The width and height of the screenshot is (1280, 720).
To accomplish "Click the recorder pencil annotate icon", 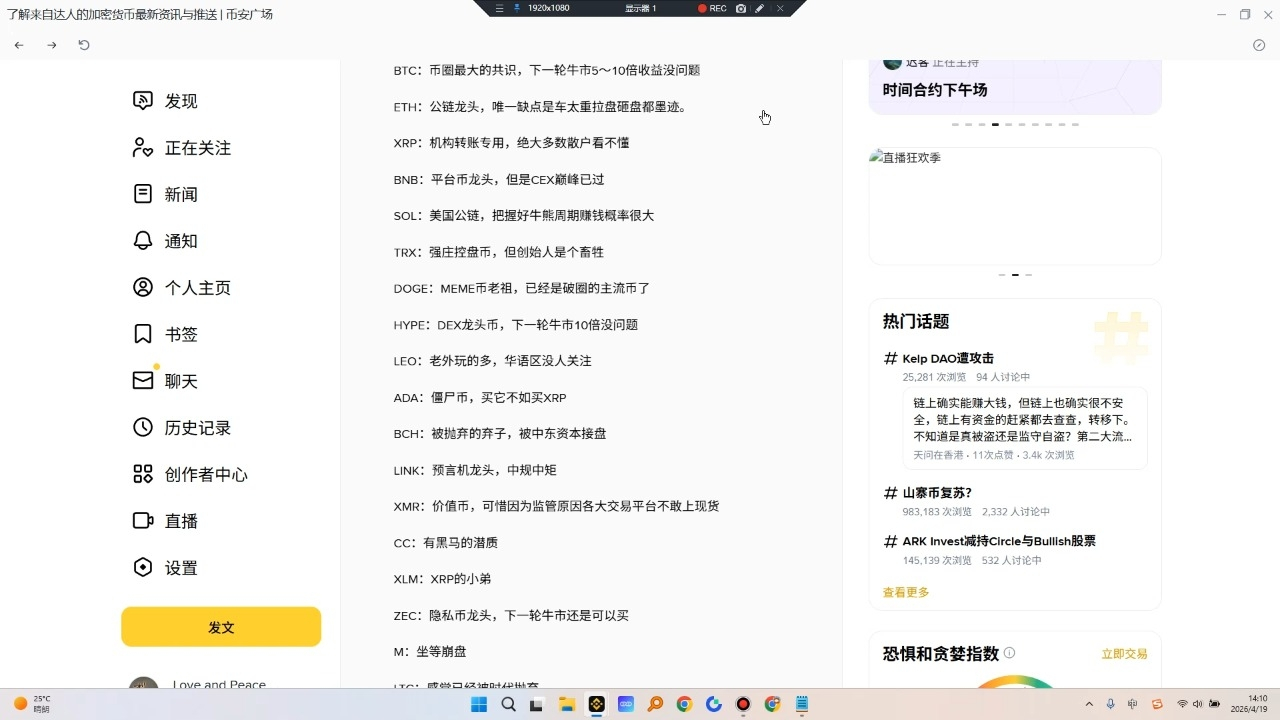I will click(760, 8).
